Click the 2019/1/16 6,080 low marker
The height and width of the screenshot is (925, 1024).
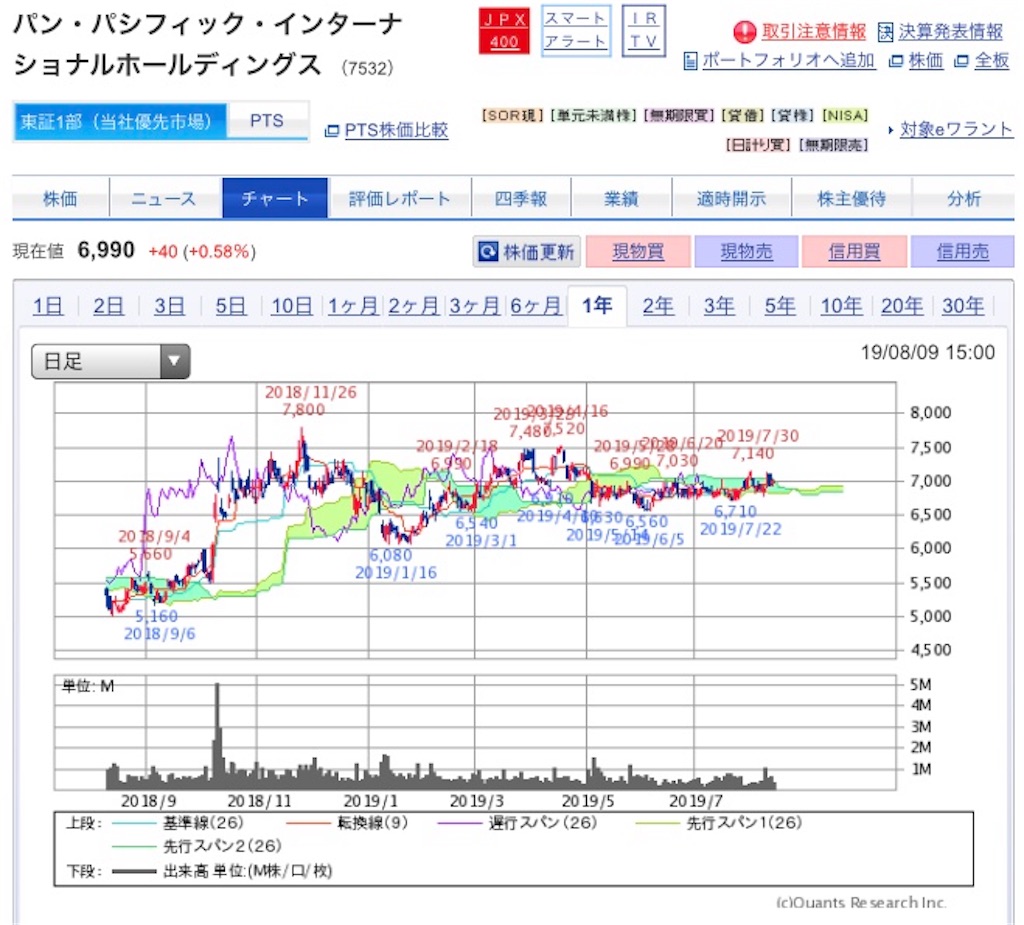coord(396,564)
